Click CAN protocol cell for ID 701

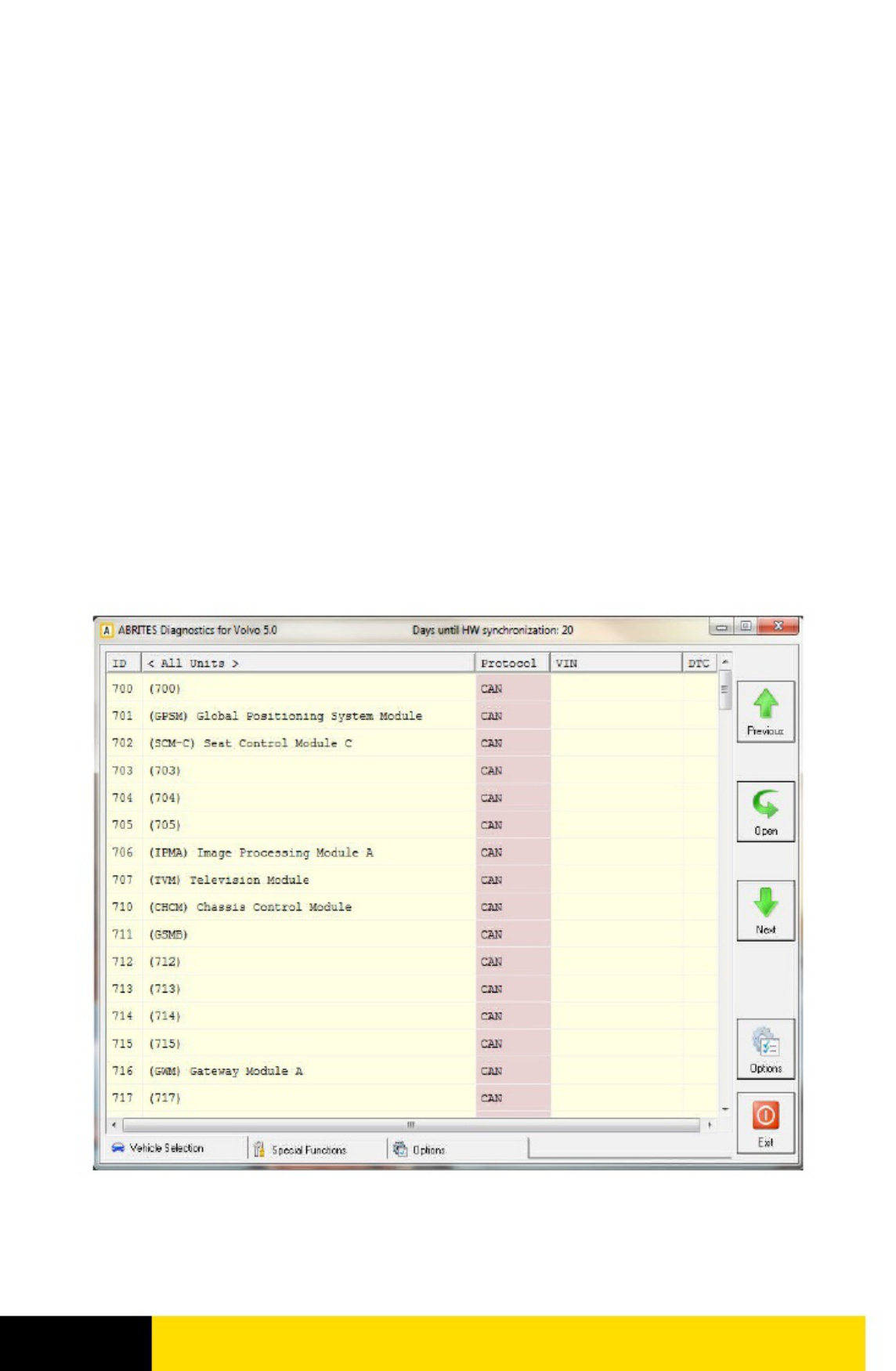point(512,716)
